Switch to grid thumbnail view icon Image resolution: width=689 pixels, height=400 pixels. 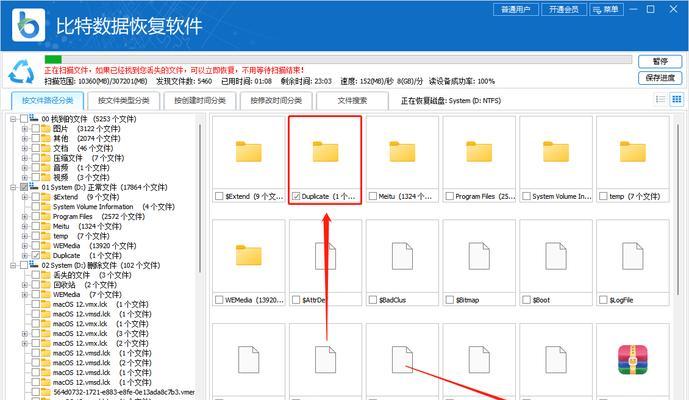pos(677,99)
